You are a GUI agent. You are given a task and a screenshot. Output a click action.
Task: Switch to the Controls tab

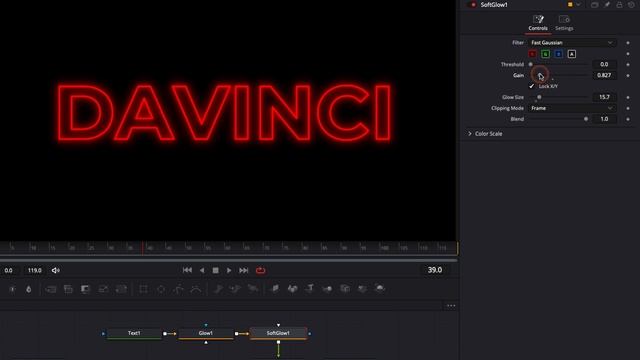click(538, 23)
